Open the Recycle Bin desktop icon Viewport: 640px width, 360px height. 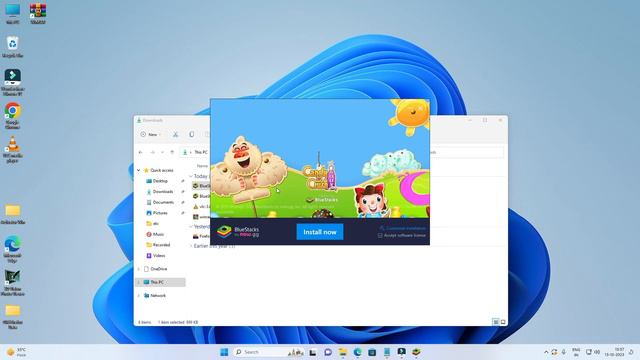[13, 47]
